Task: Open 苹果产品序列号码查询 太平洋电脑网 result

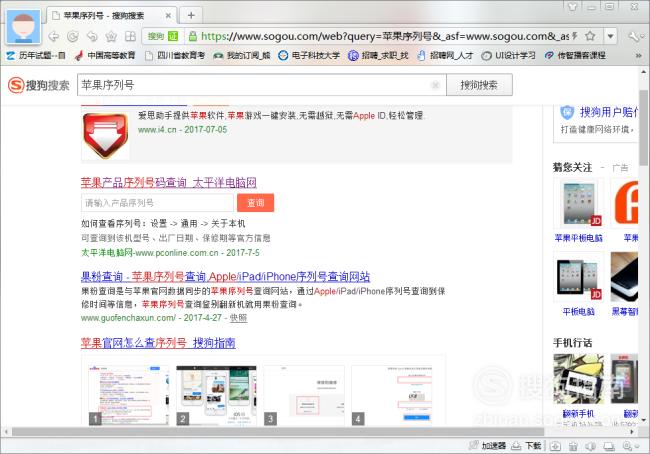Action: tap(169, 182)
